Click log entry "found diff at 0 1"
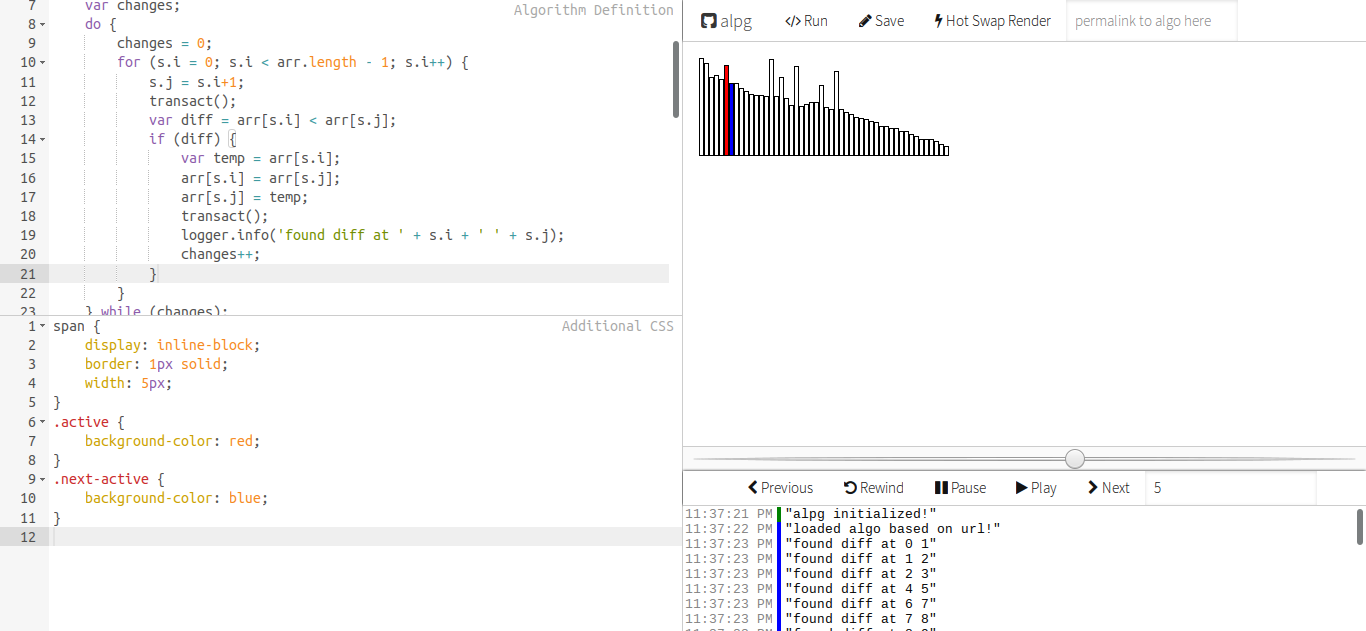This screenshot has height=631, width=1366. pyautogui.click(x=860, y=544)
